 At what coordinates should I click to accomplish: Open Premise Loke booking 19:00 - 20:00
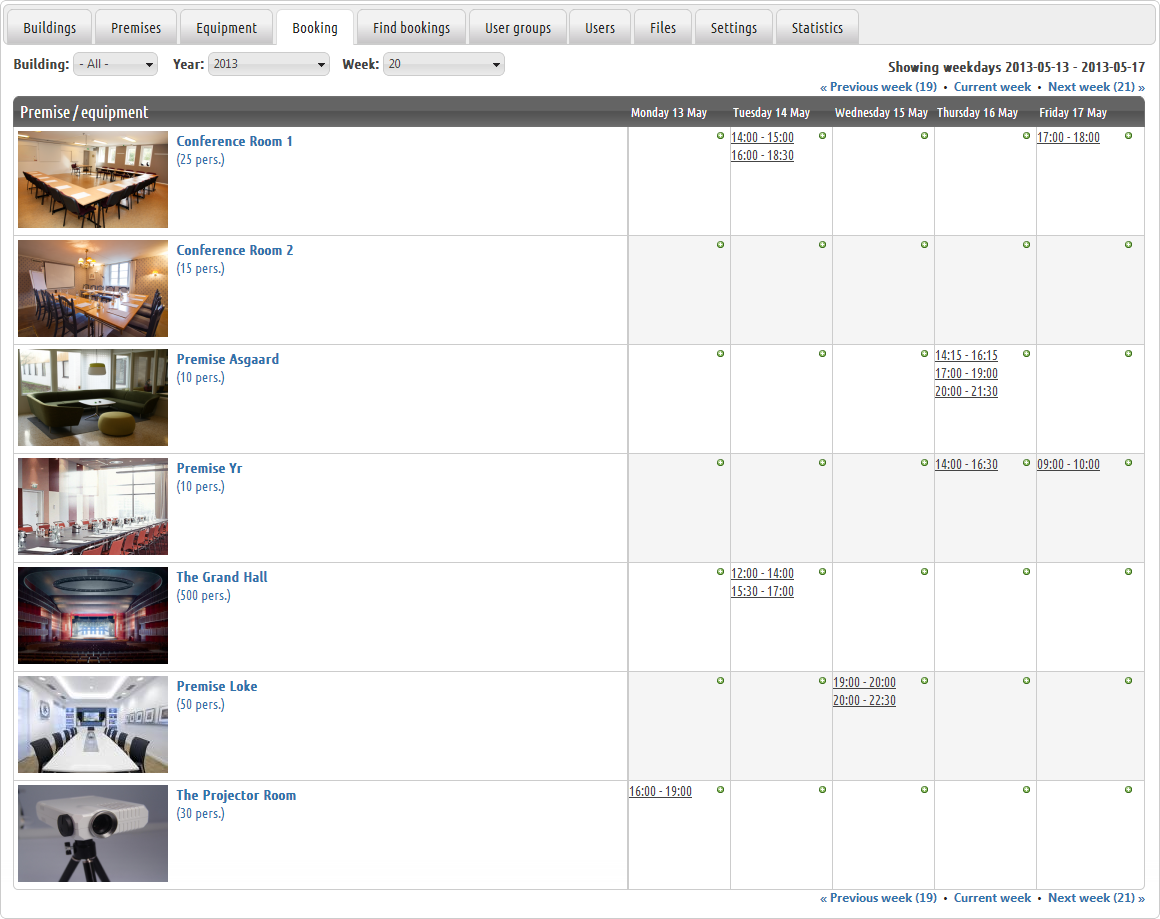864,682
